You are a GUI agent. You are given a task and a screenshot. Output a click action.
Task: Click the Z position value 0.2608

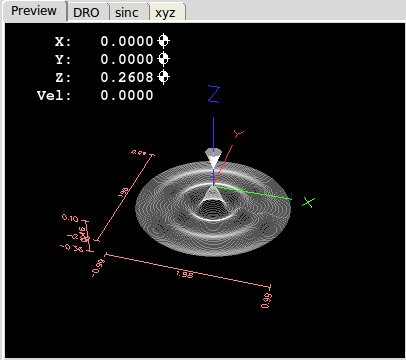pyautogui.click(x=127, y=77)
